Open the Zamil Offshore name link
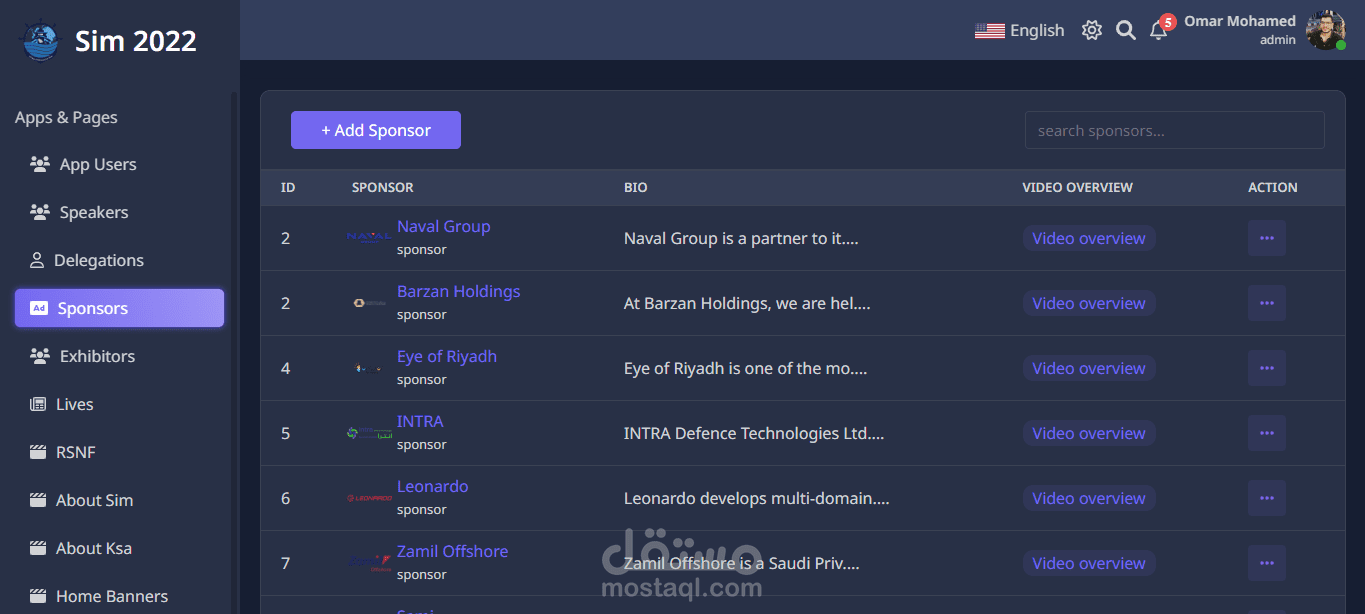The width and height of the screenshot is (1365, 614). [x=453, y=551]
